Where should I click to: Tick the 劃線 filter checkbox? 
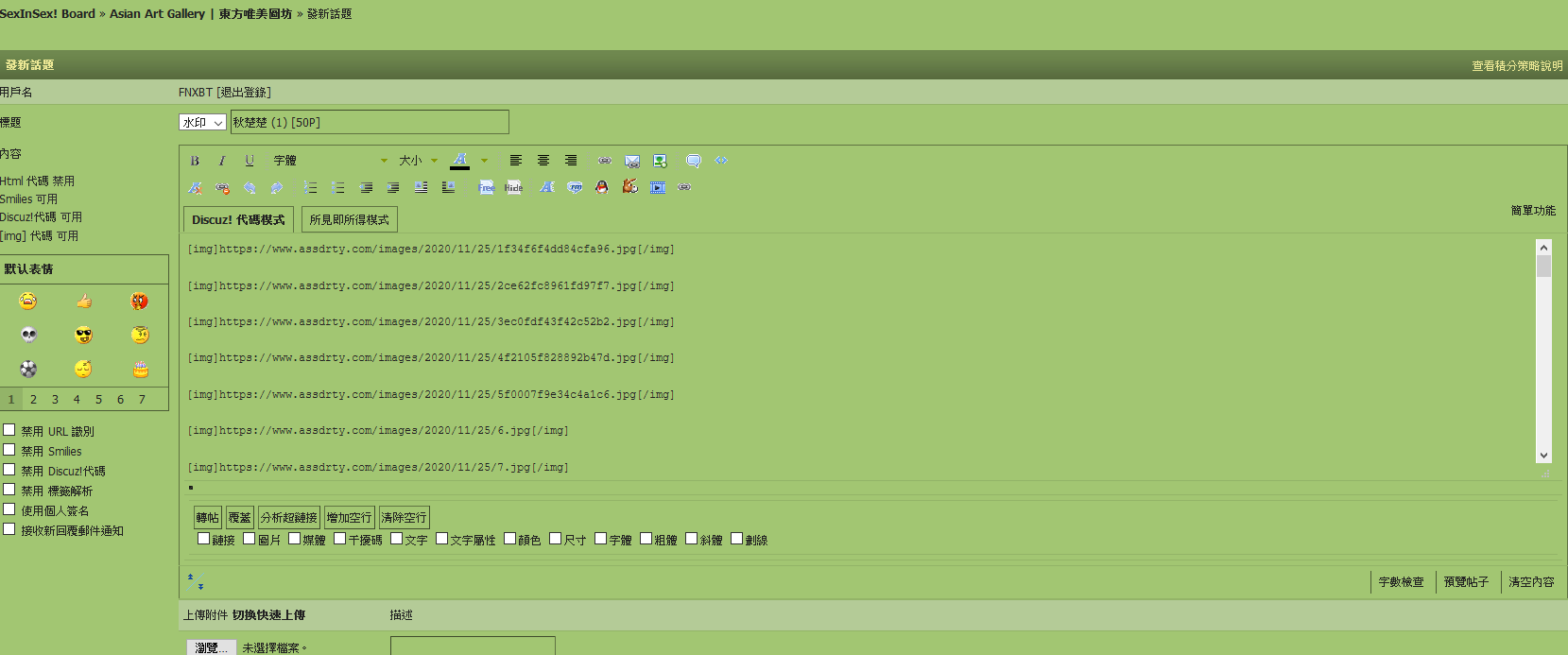pyautogui.click(x=736, y=539)
